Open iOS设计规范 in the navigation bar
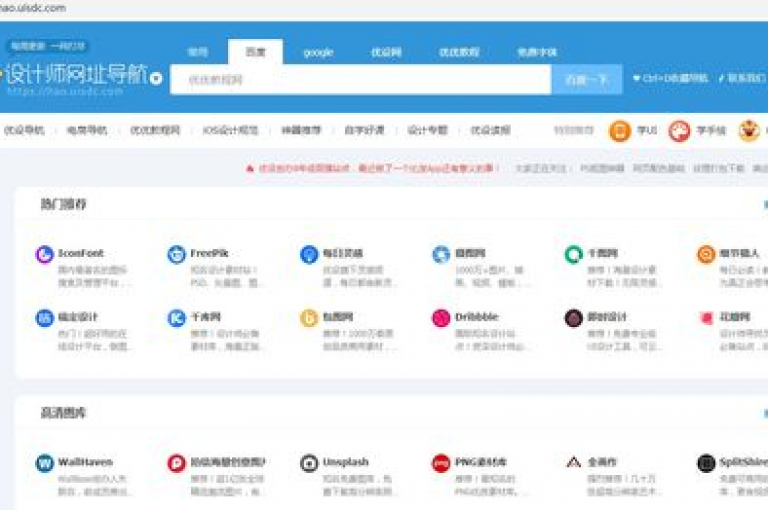 coord(230,130)
